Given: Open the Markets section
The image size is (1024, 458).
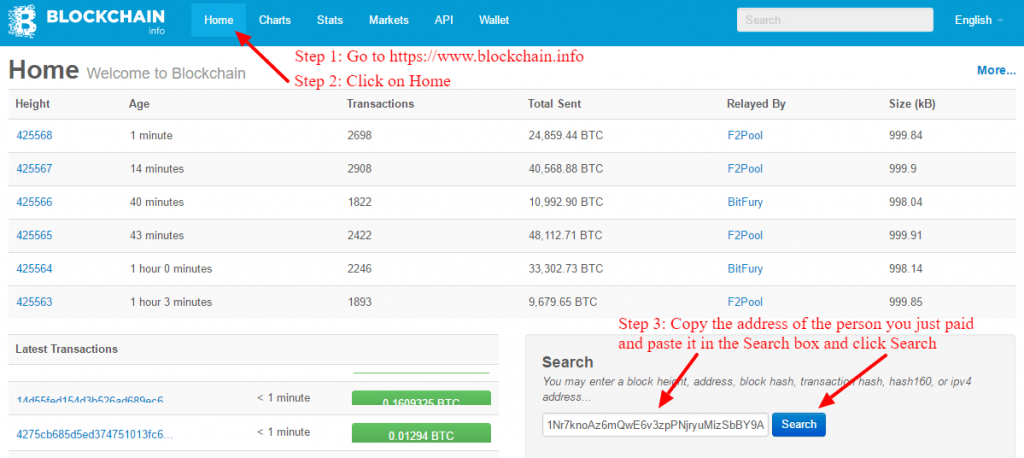Looking at the screenshot, I should (388, 20).
